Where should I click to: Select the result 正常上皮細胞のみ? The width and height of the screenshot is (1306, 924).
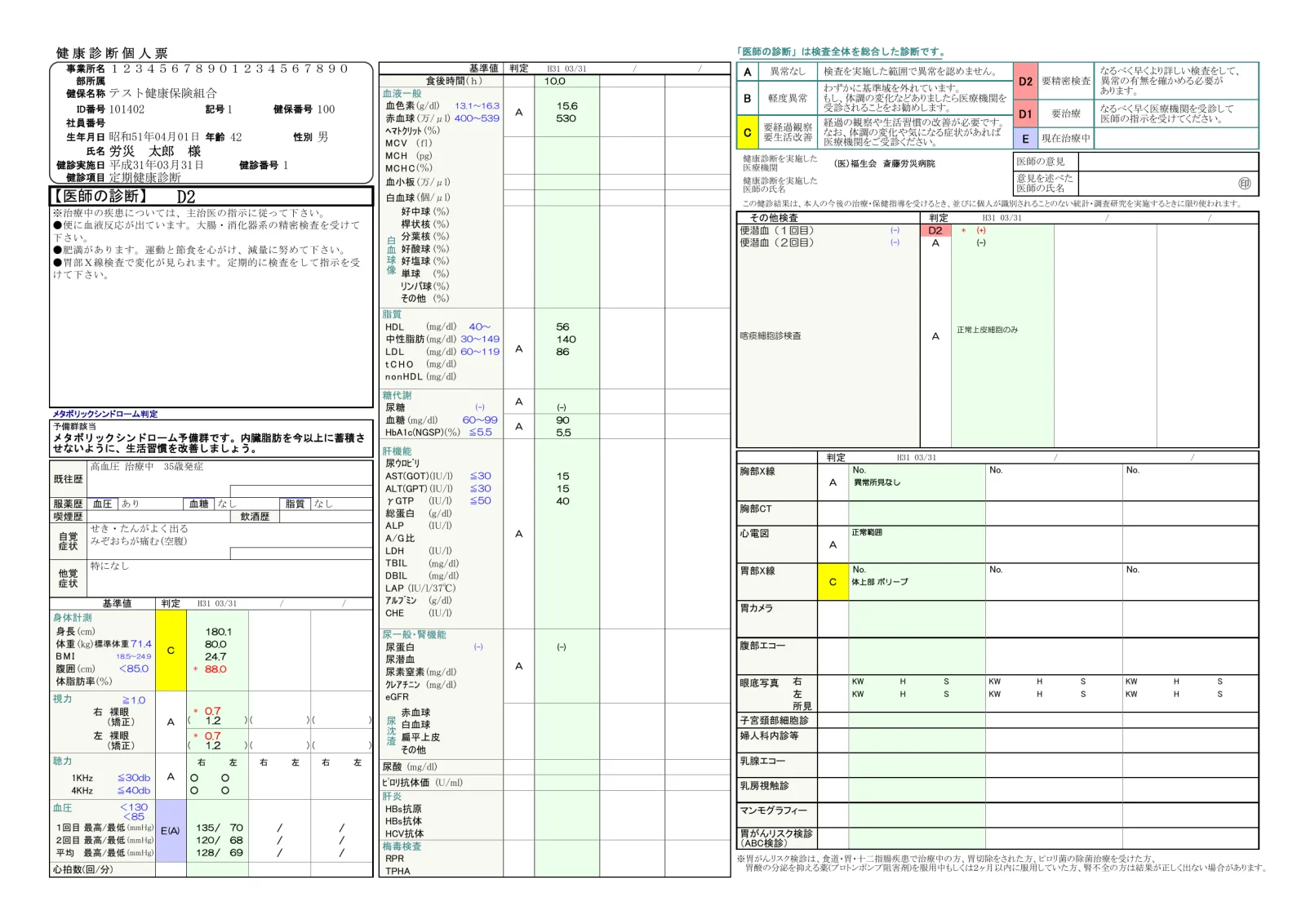pyautogui.click(x=987, y=331)
